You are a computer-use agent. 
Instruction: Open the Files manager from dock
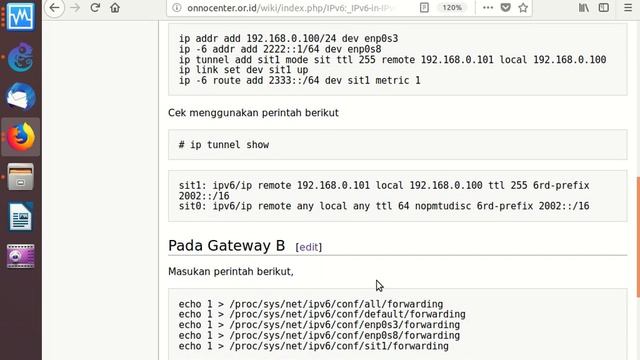pyautogui.click(x=20, y=177)
